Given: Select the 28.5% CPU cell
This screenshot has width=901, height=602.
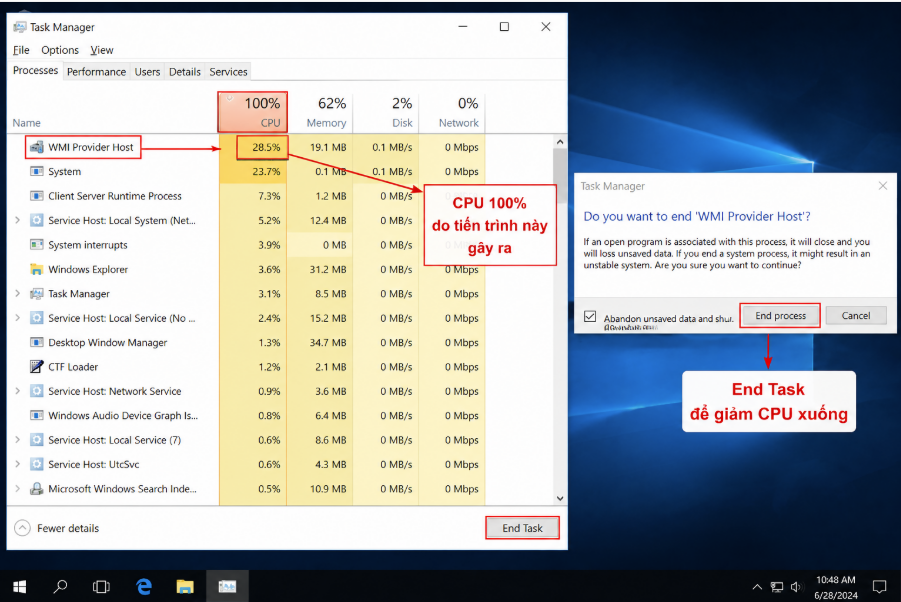Looking at the screenshot, I should (262, 147).
